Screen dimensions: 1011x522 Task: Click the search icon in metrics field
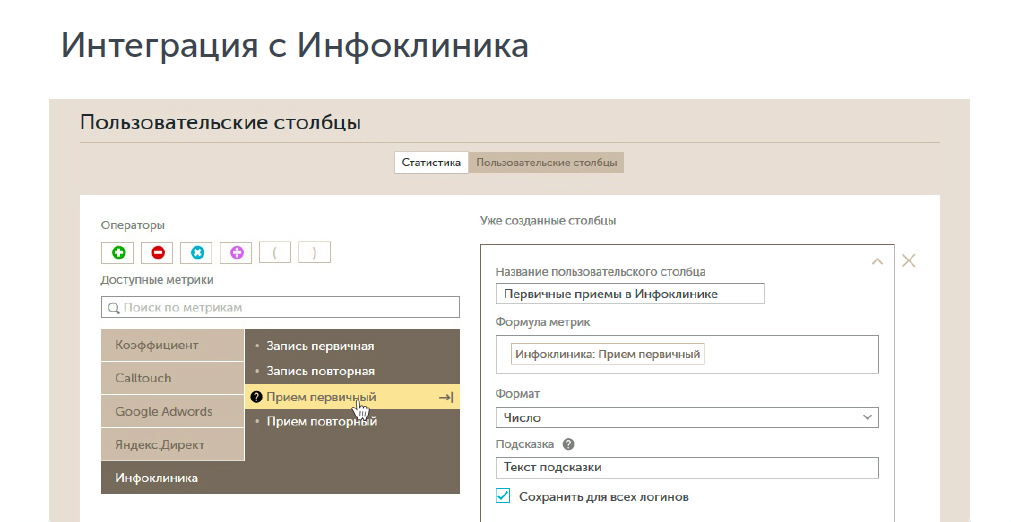click(x=113, y=308)
